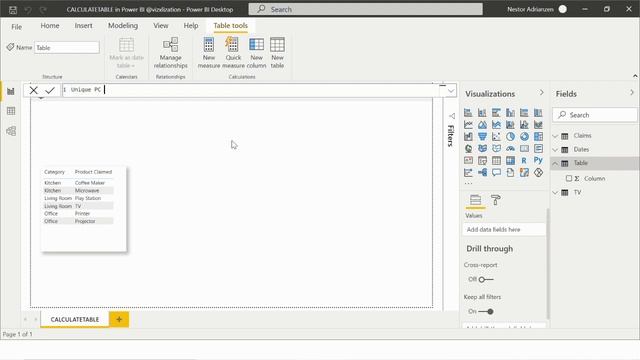Select the R script visual
The image size is (640, 360).
click(x=524, y=160)
